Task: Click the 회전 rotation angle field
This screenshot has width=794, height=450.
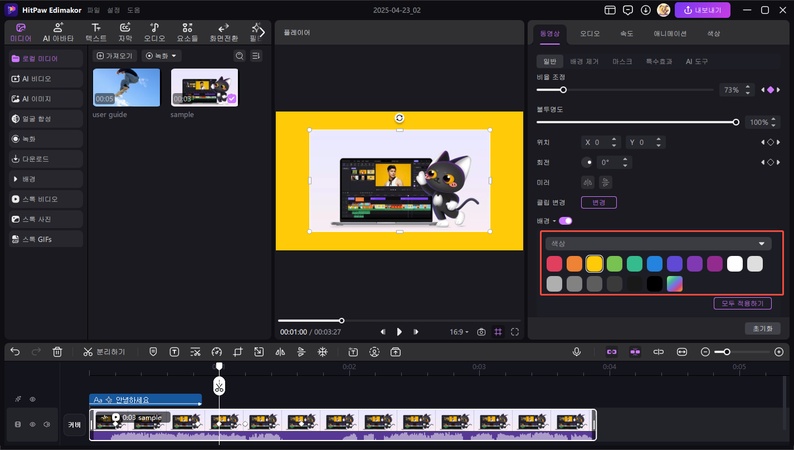Action: (x=614, y=162)
